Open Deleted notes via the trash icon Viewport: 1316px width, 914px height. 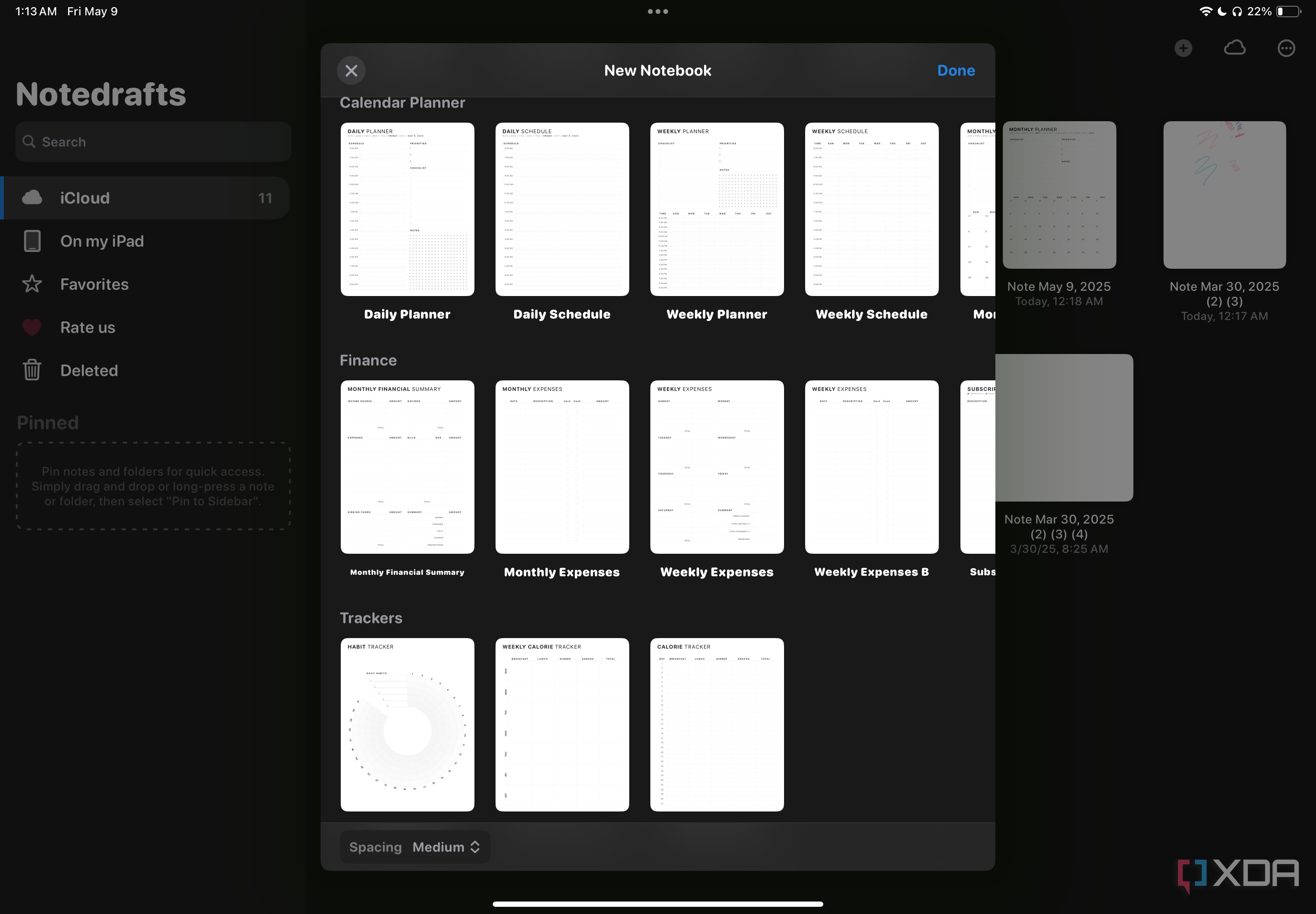pos(32,370)
